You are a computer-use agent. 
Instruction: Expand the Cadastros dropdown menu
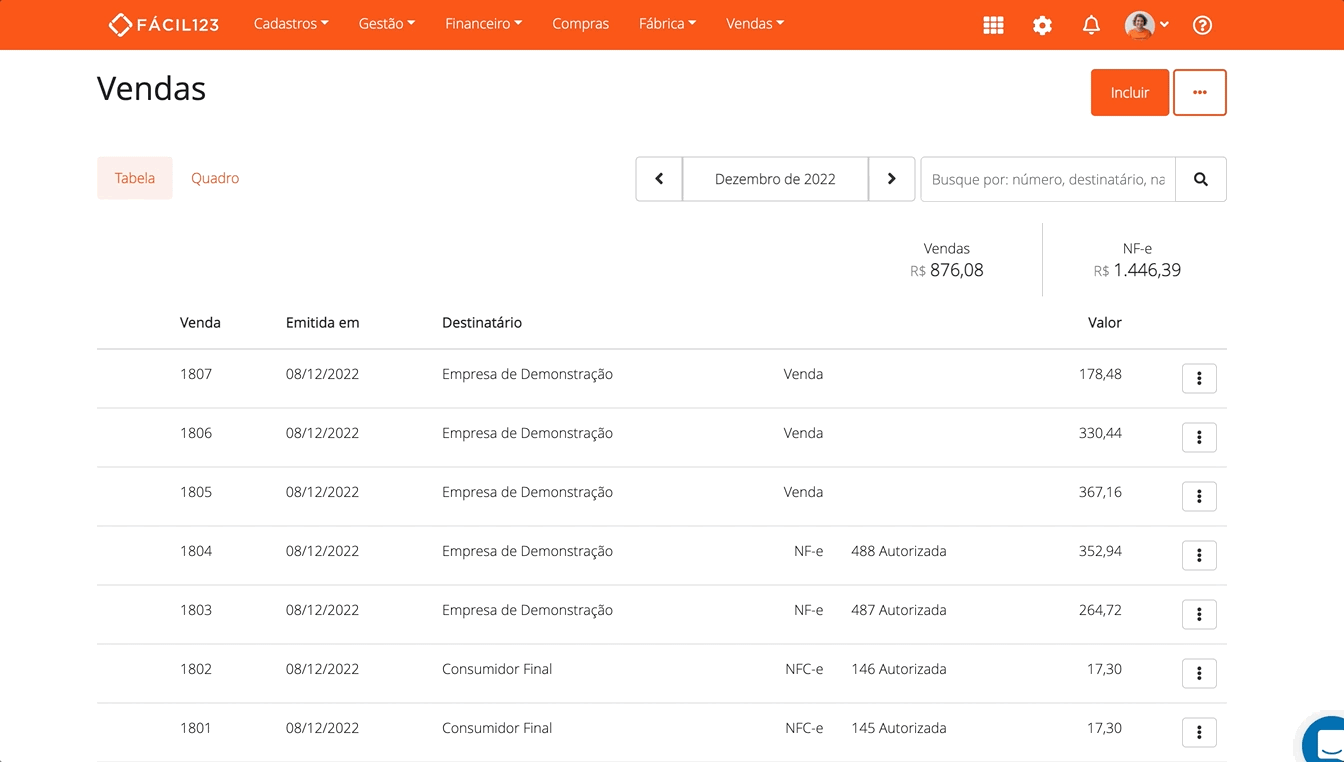pos(290,24)
